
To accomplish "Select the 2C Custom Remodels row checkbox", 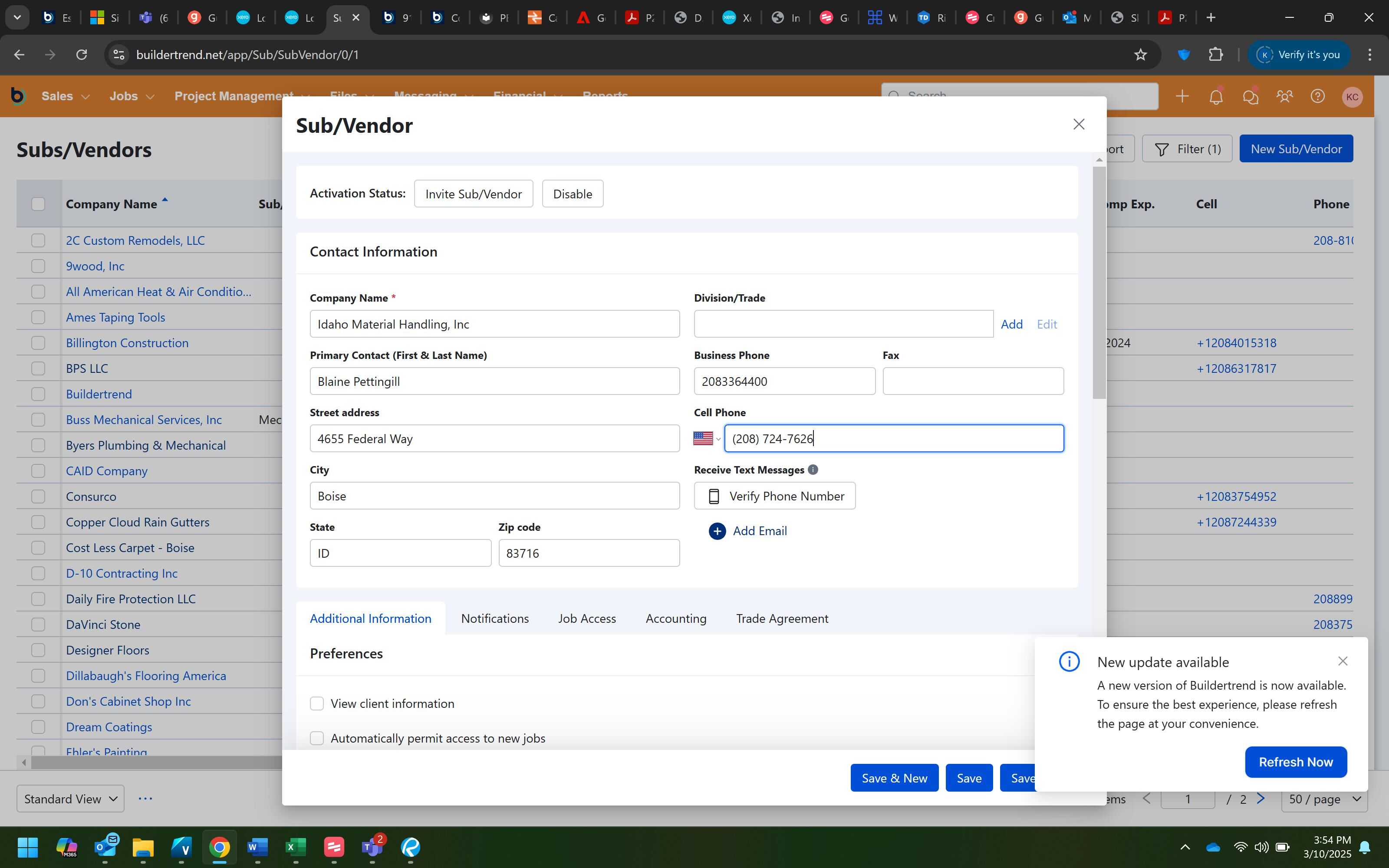I will [x=39, y=240].
